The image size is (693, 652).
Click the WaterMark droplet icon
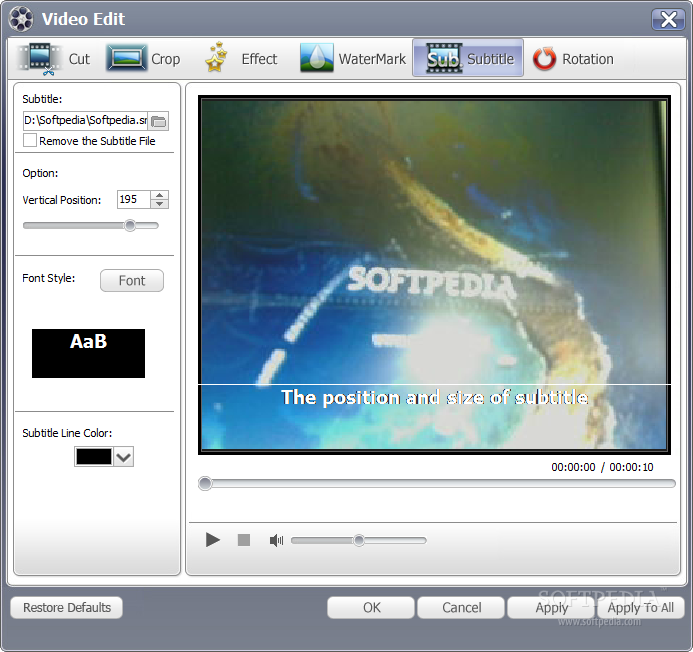point(316,57)
